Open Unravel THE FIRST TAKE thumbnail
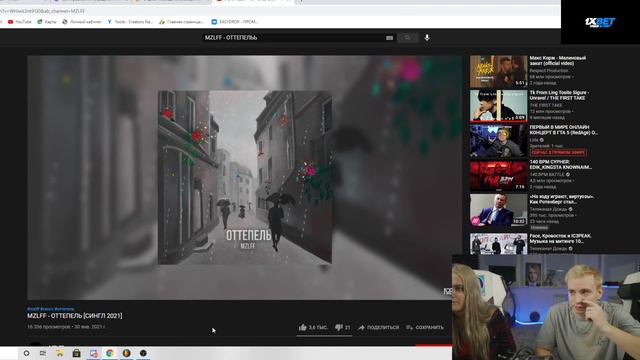640x360 pixels. (x=498, y=106)
